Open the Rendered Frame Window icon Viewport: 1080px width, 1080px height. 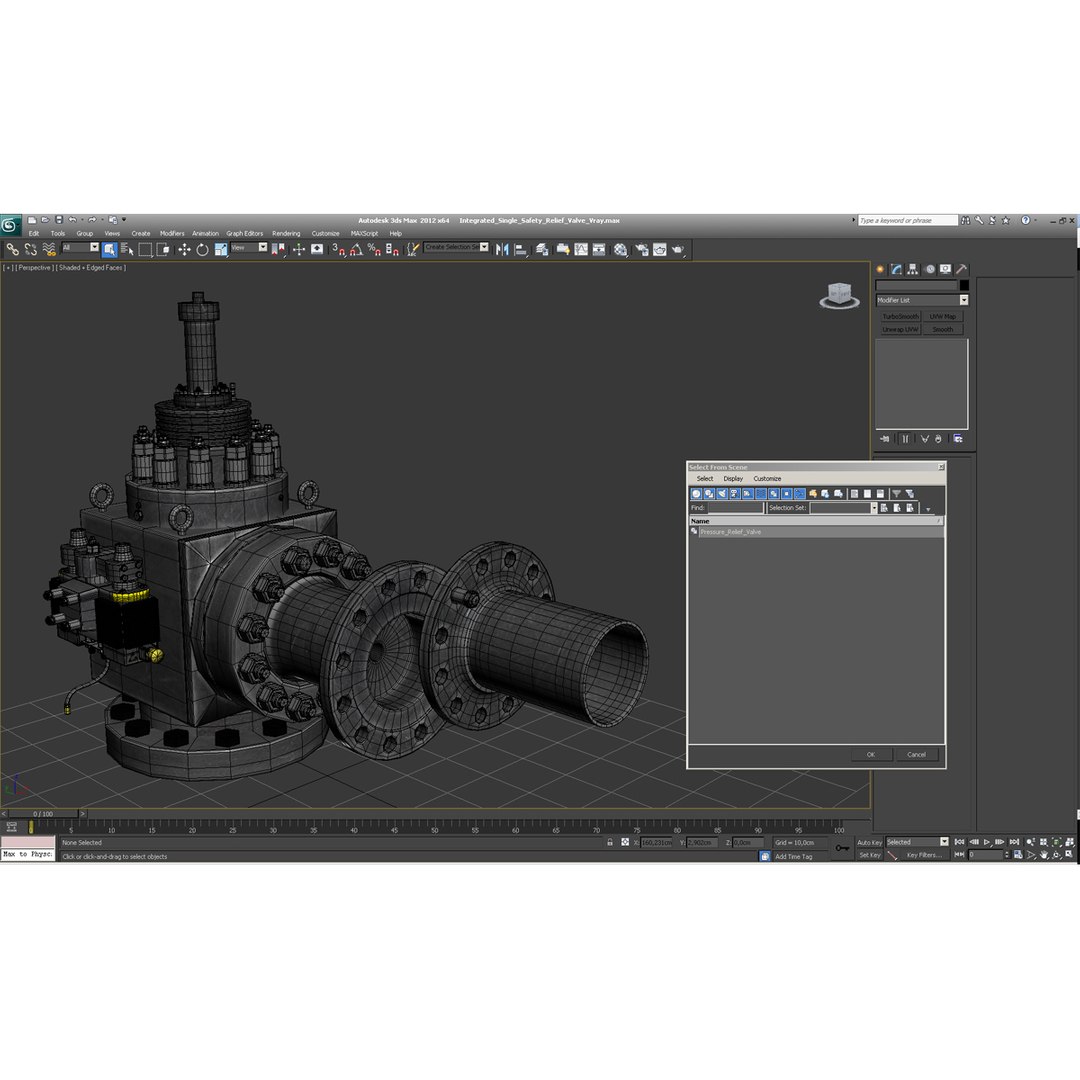pyautogui.click(x=660, y=249)
